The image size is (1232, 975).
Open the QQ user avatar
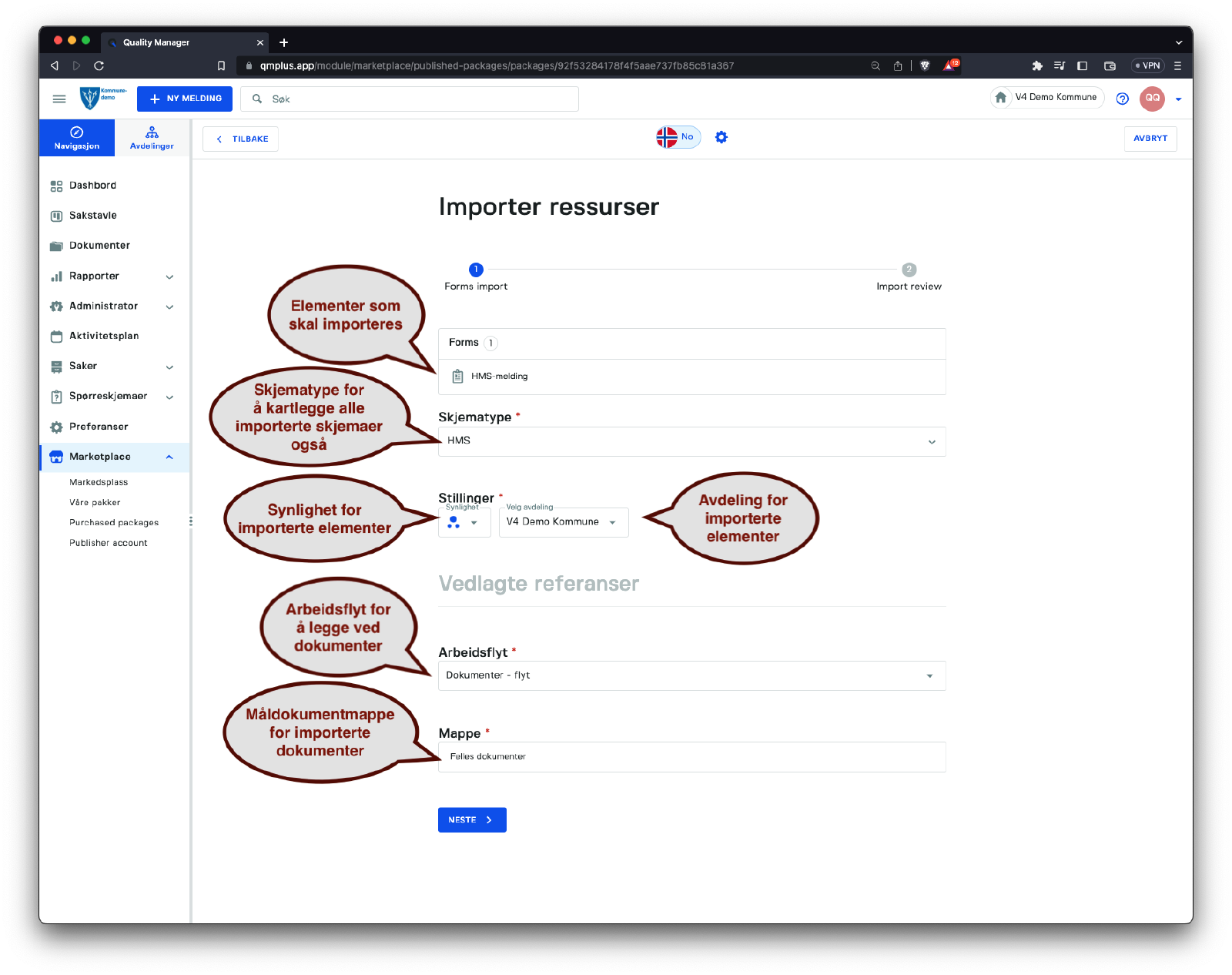[x=1152, y=99]
